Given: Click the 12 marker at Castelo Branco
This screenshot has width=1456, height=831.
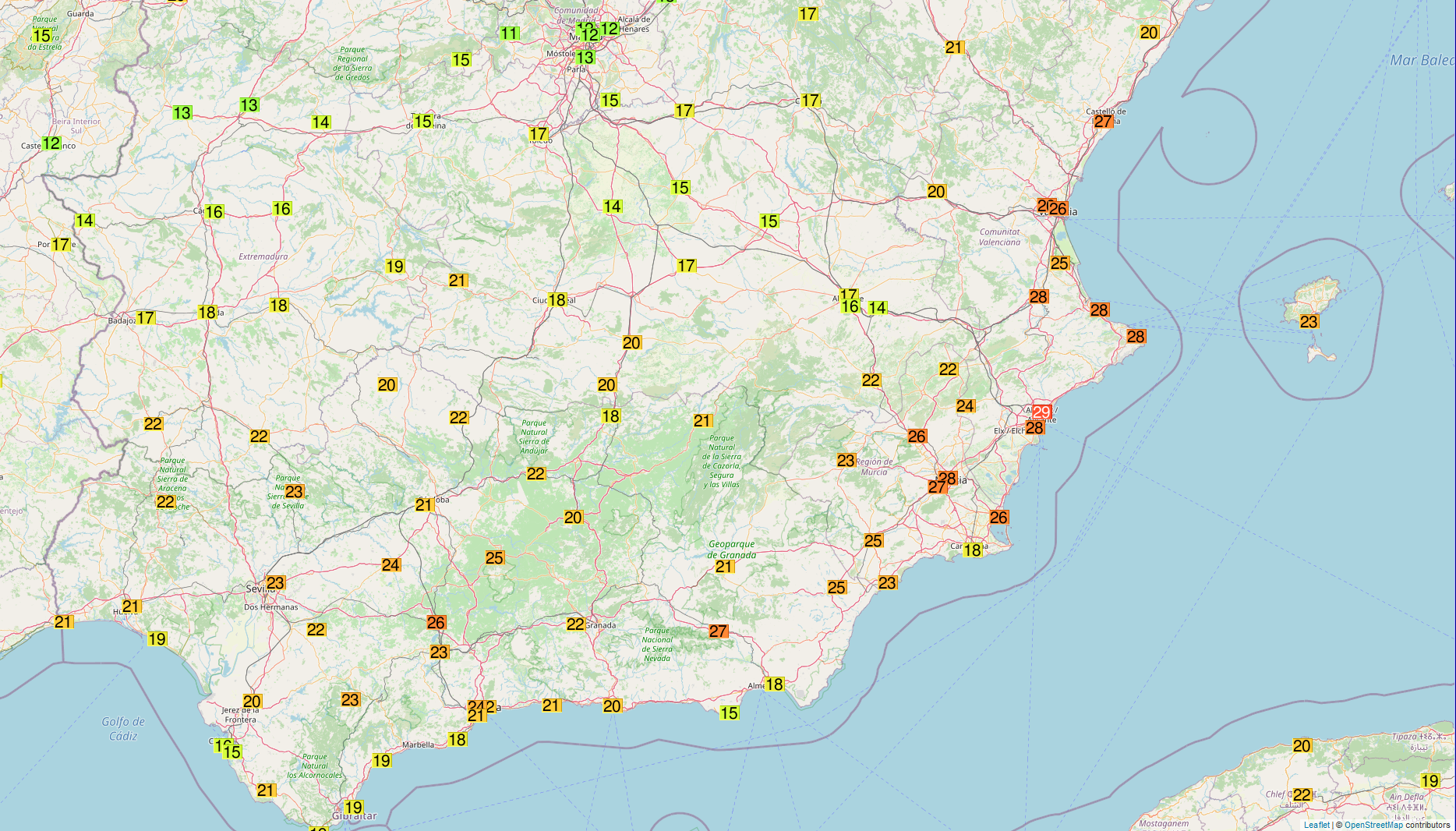Looking at the screenshot, I should click(51, 143).
